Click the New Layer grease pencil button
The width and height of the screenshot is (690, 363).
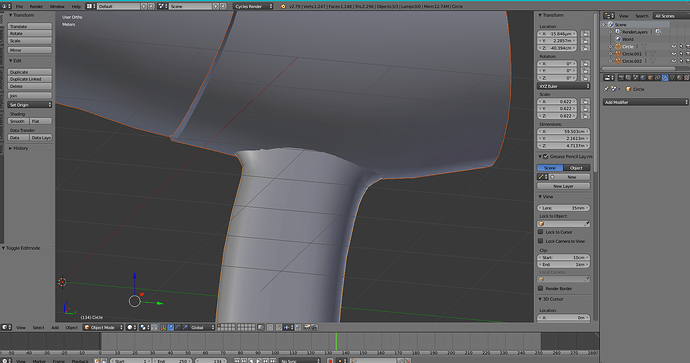[x=563, y=186]
